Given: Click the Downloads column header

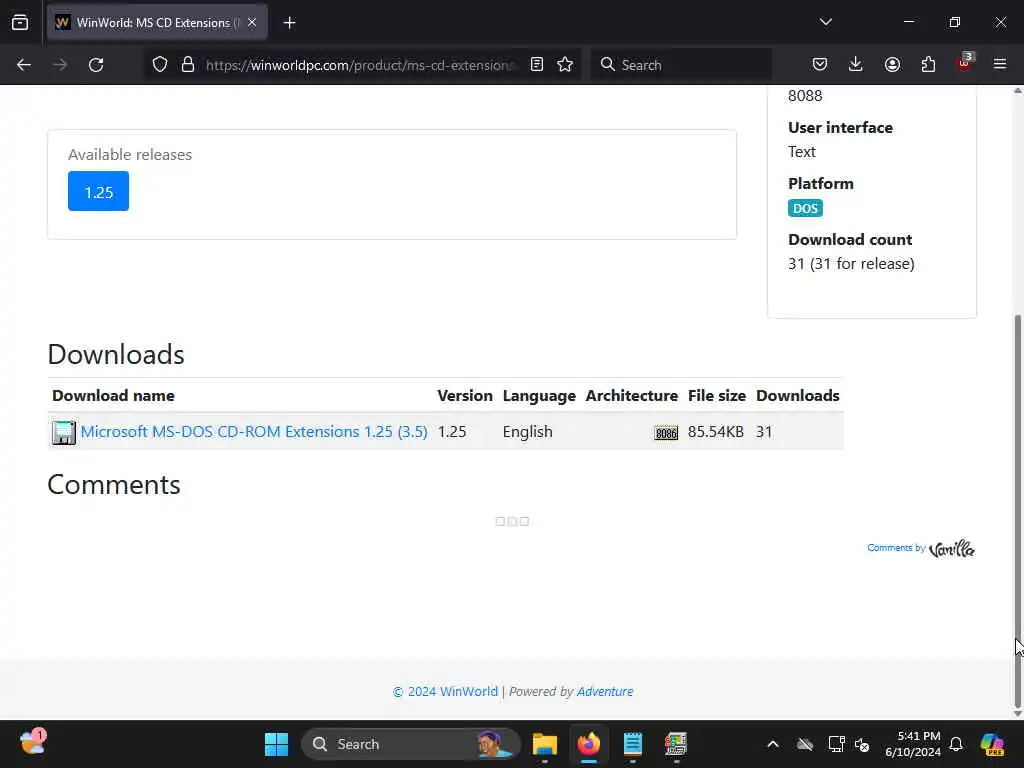Looking at the screenshot, I should pos(797,396).
